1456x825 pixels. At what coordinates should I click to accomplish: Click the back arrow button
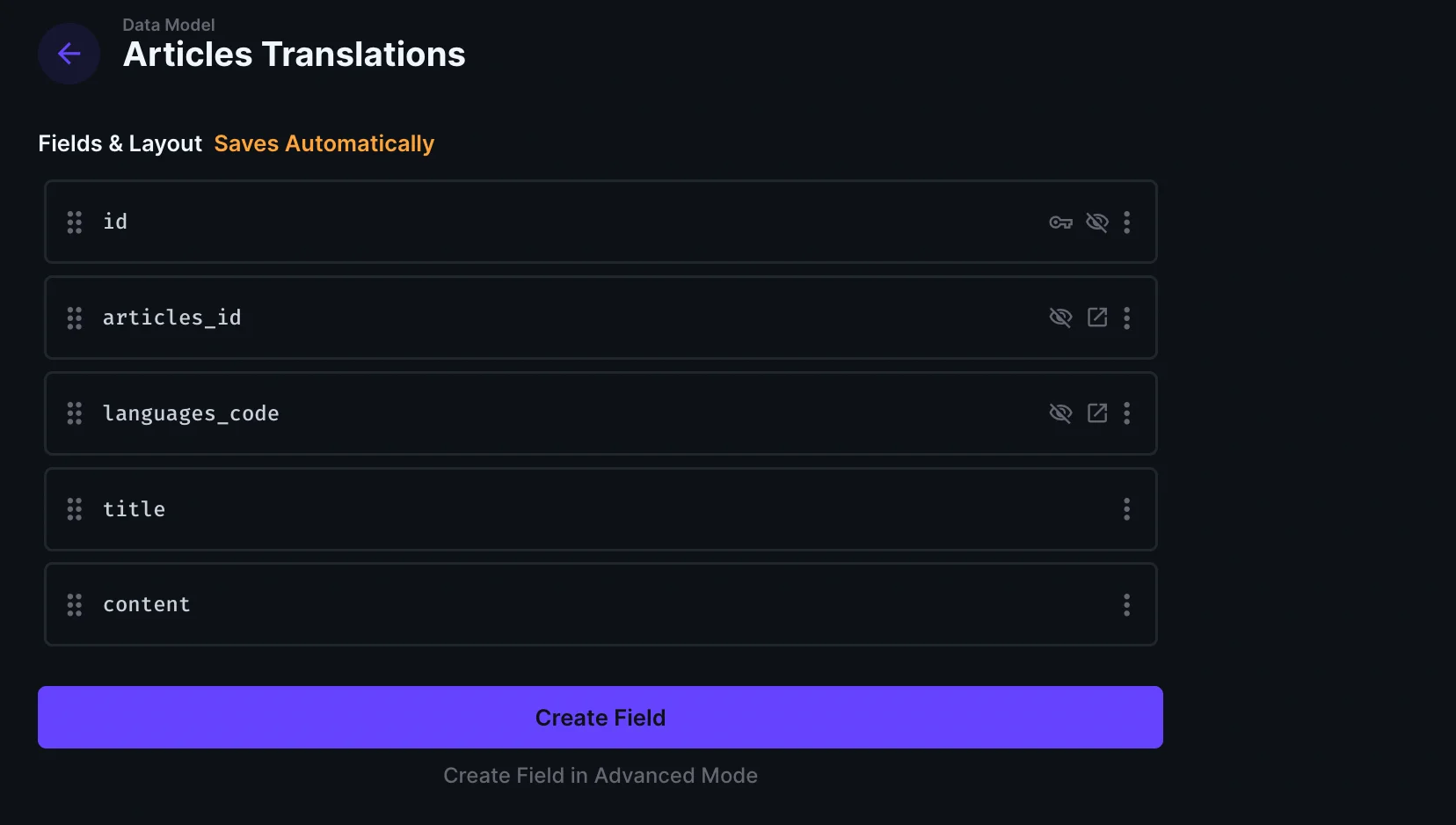pyautogui.click(x=69, y=54)
